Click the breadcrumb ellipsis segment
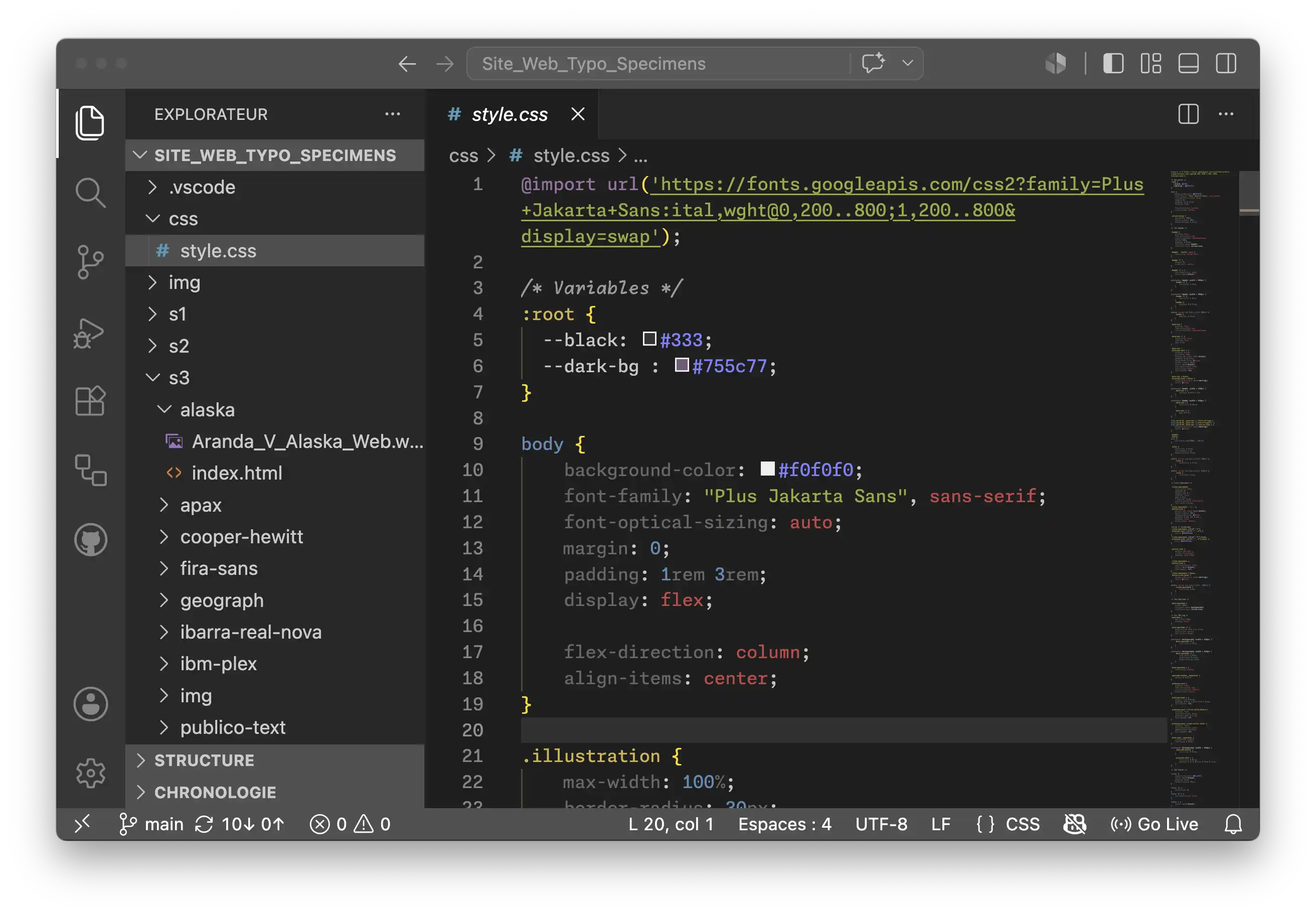1316x915 pixels. [641, 156]
